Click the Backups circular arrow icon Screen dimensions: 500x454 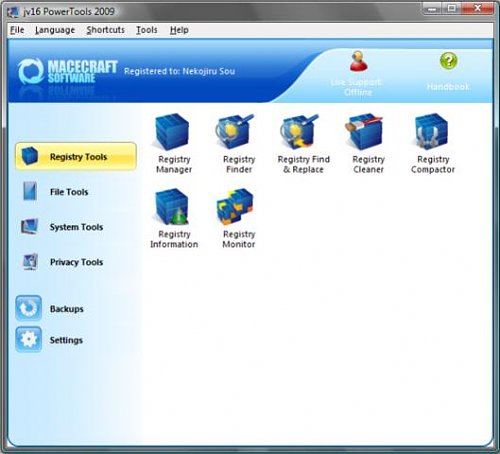(29, 308)
